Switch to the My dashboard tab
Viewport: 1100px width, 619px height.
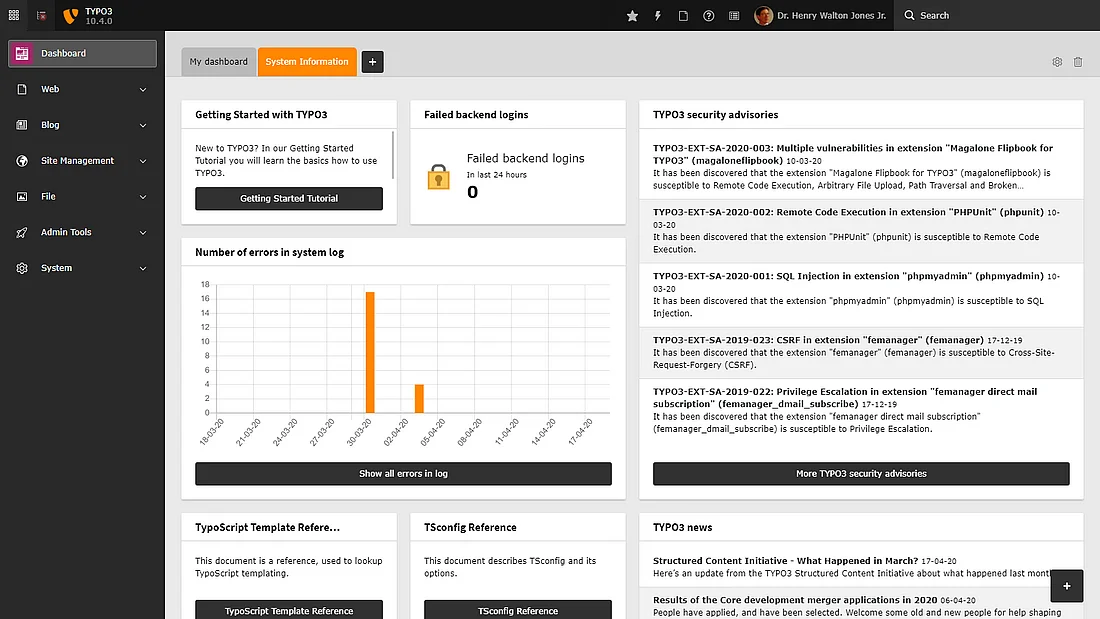tap(219, 62)
